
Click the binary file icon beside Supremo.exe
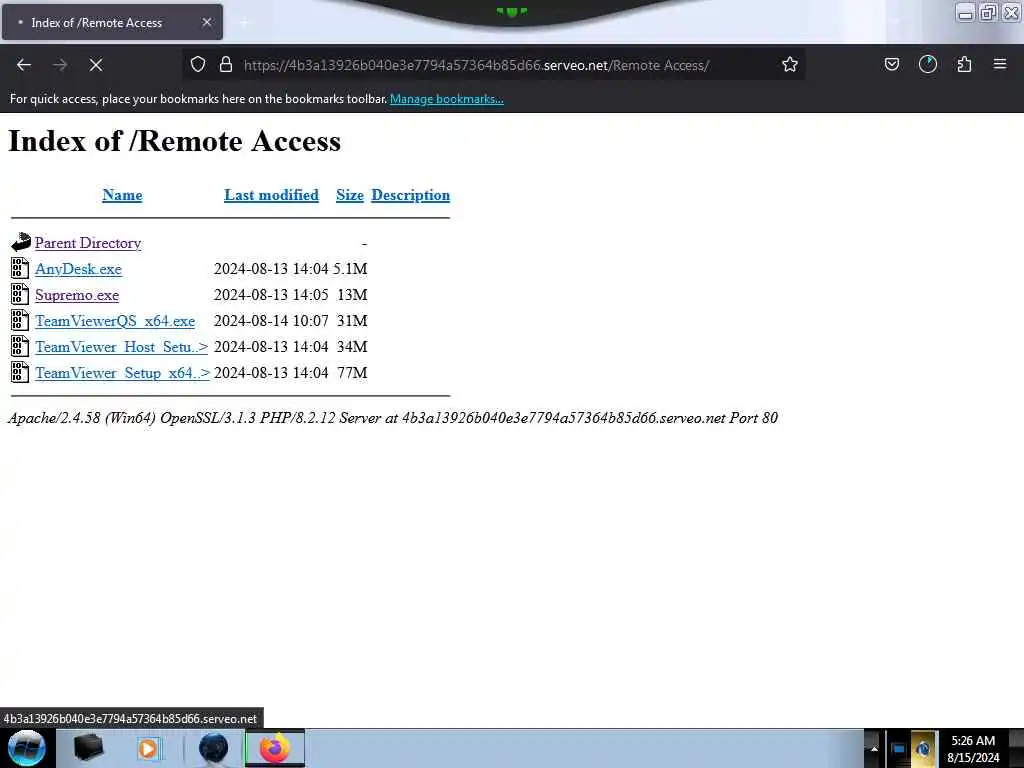coord(20,295)
